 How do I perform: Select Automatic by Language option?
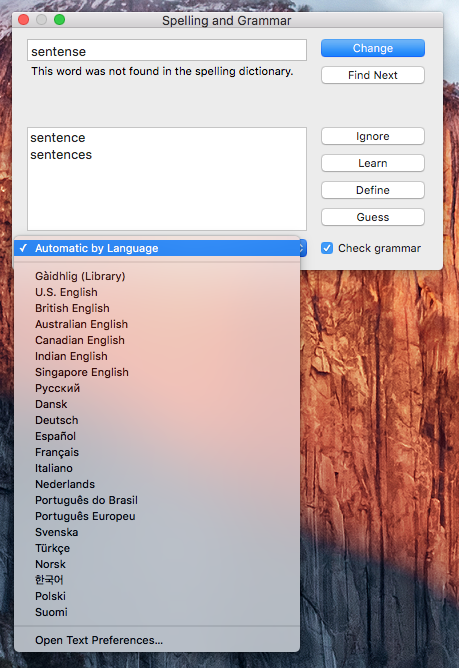pos(157,248)
